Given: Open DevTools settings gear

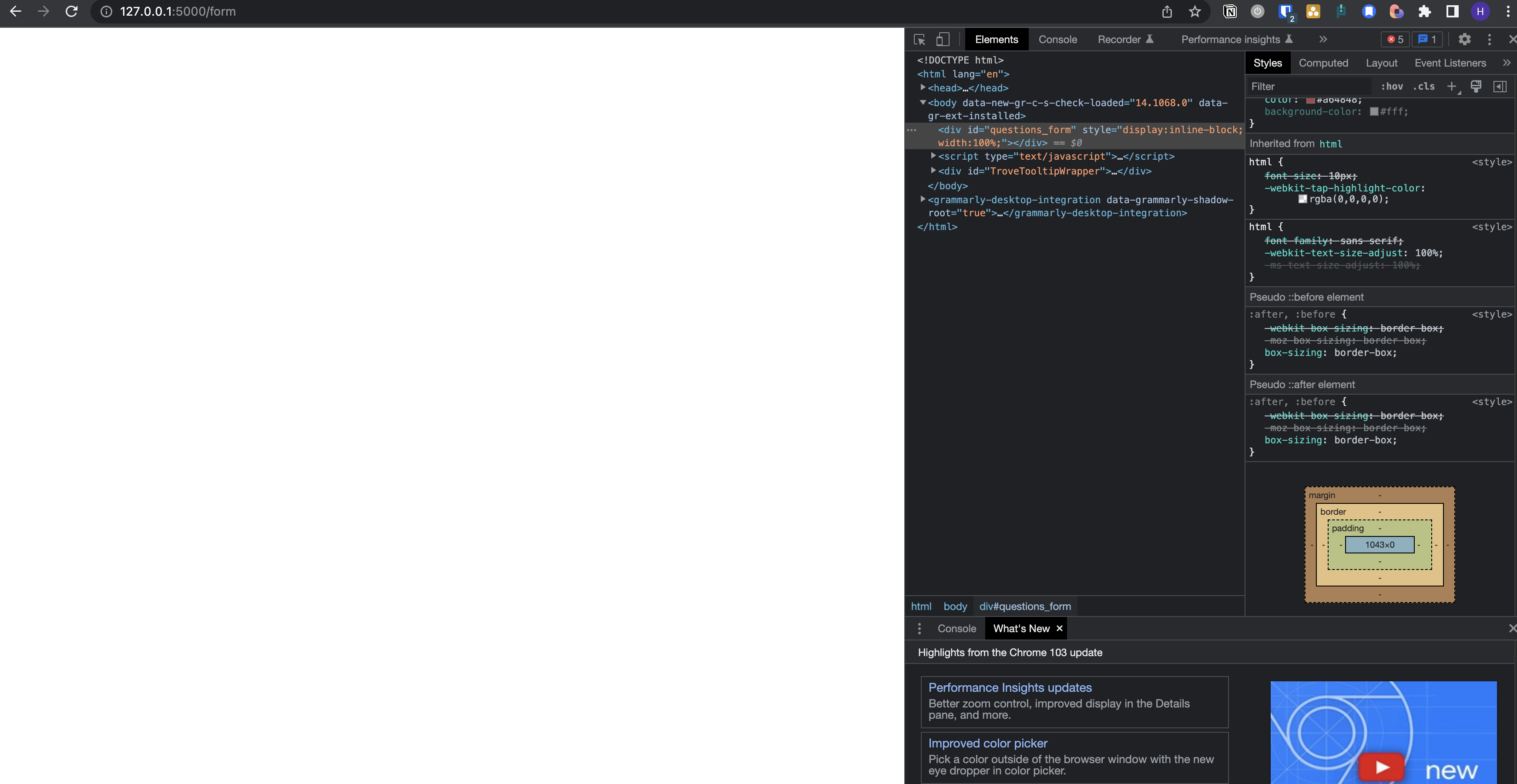Looking at the screenshot, I should pos(1464,40).
